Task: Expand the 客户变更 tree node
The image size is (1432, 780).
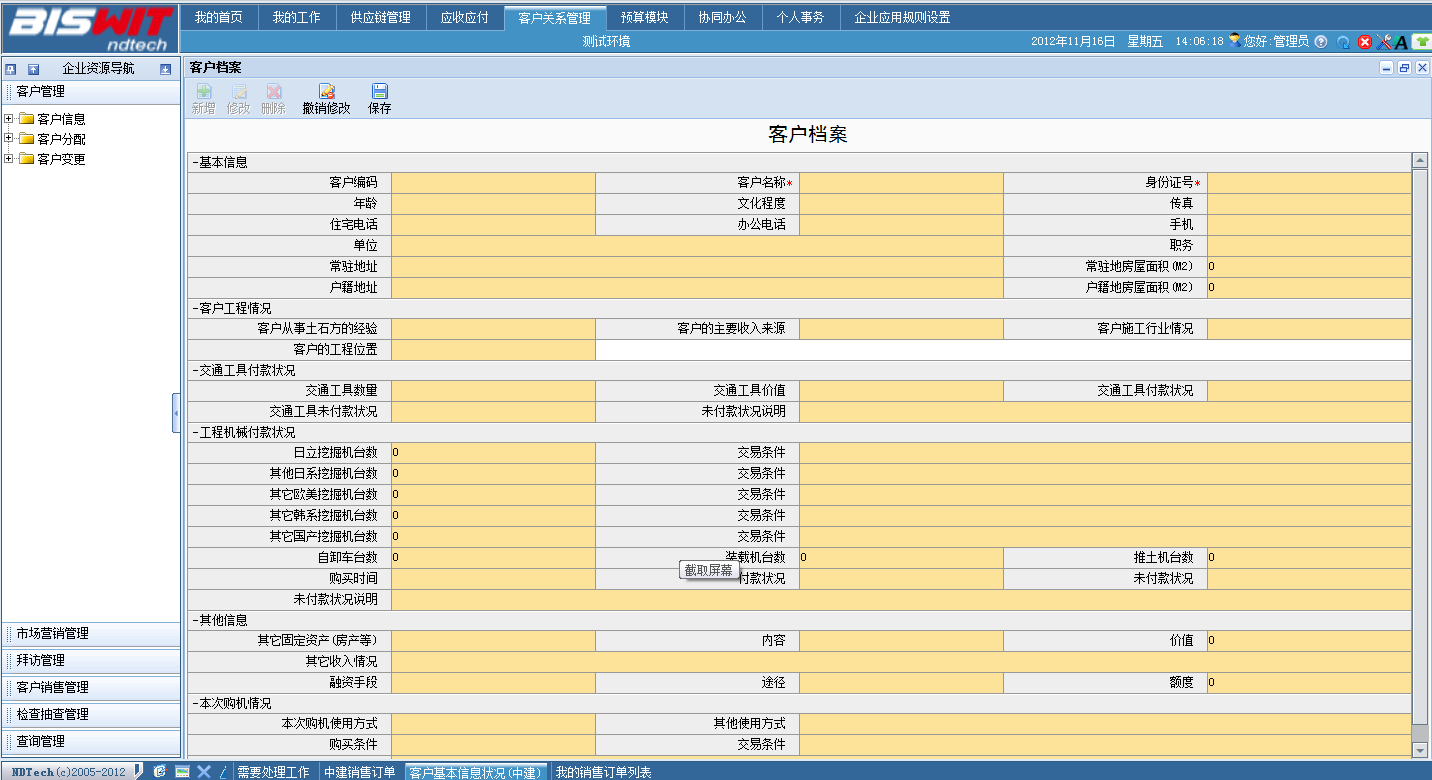Action: 9,159
